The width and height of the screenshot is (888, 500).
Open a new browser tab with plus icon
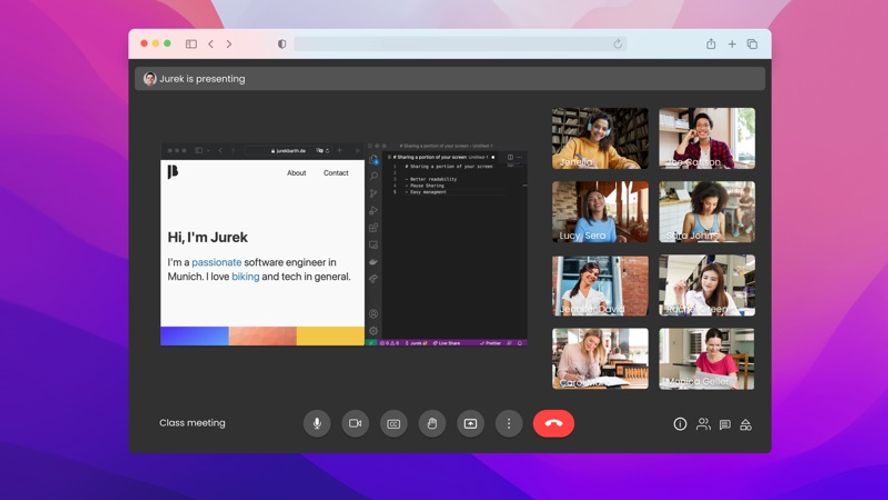(732, 44)
